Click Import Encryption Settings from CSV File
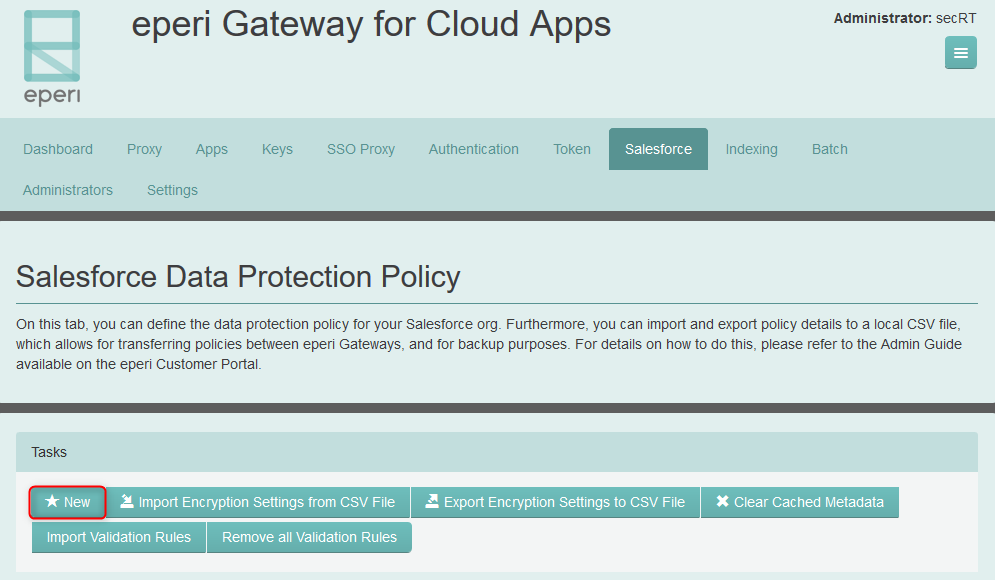 258,502
